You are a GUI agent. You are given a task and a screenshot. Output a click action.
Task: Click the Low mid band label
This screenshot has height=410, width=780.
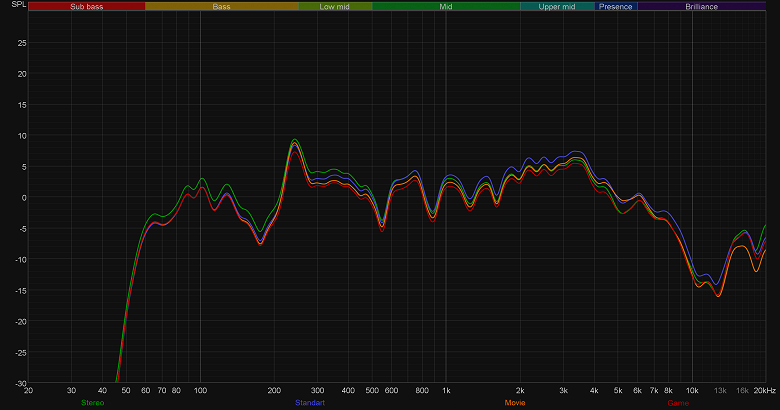pos(335,6)
